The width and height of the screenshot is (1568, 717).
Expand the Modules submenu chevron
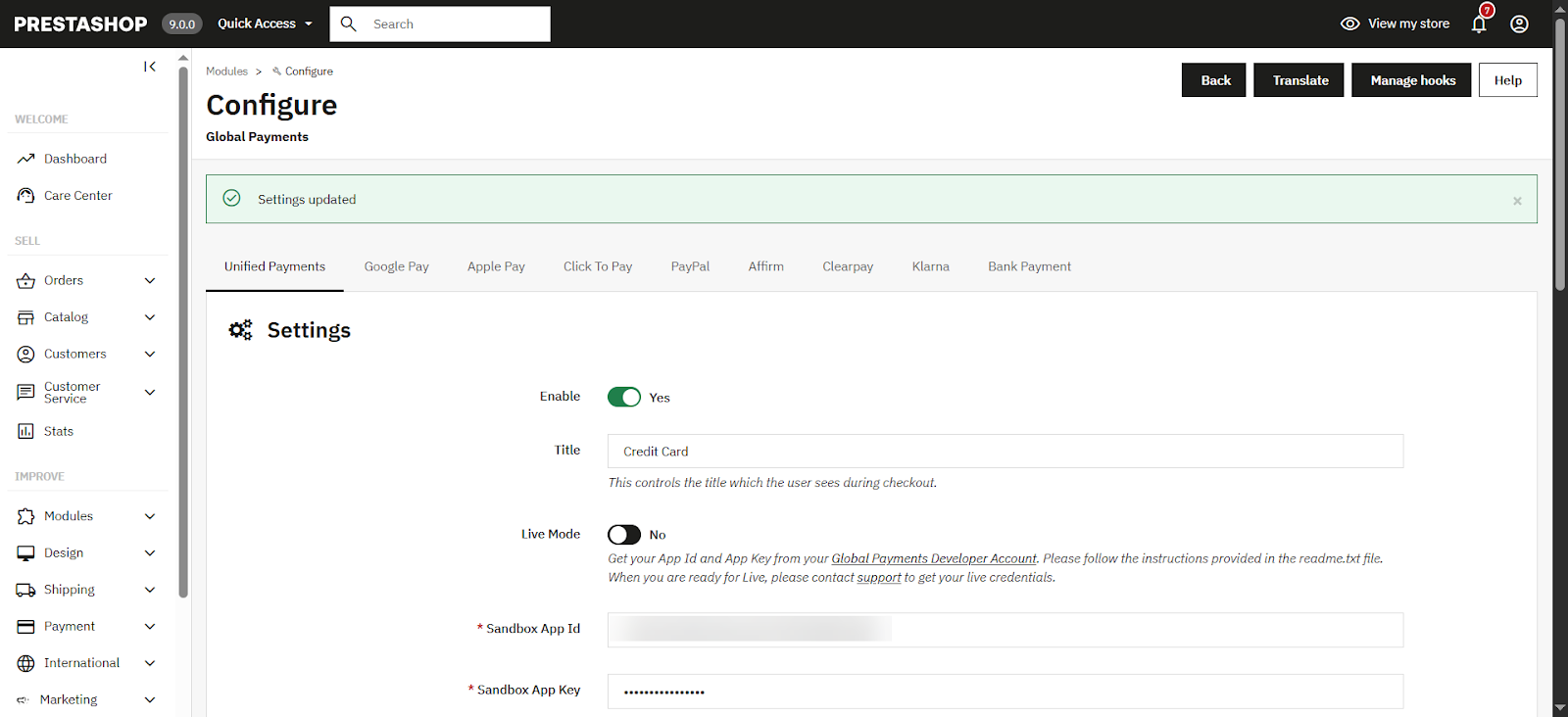click(x=150, y=516)
